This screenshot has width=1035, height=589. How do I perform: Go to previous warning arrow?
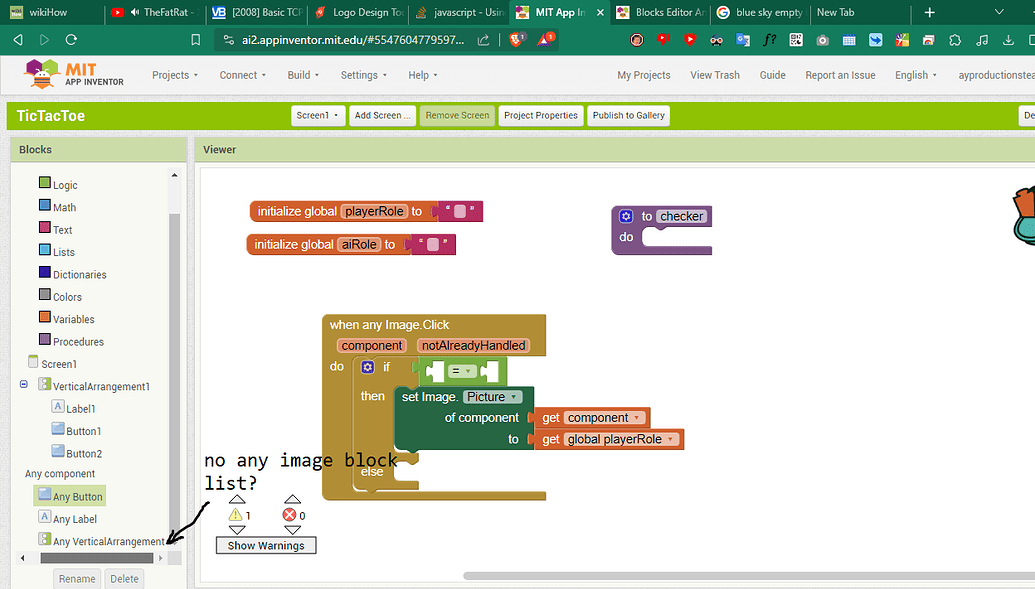237,500
